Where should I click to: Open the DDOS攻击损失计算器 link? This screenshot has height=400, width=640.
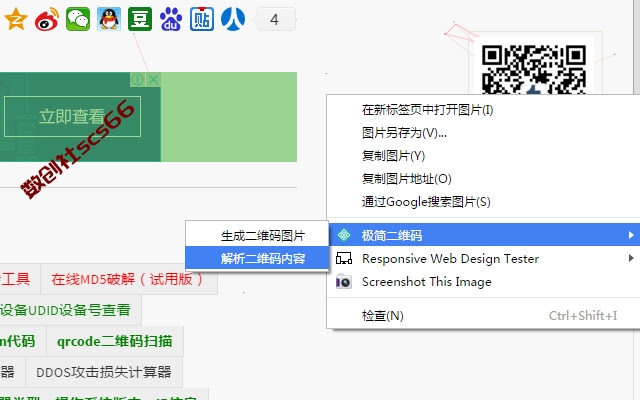pyautogui.click(x=104, y=372)
